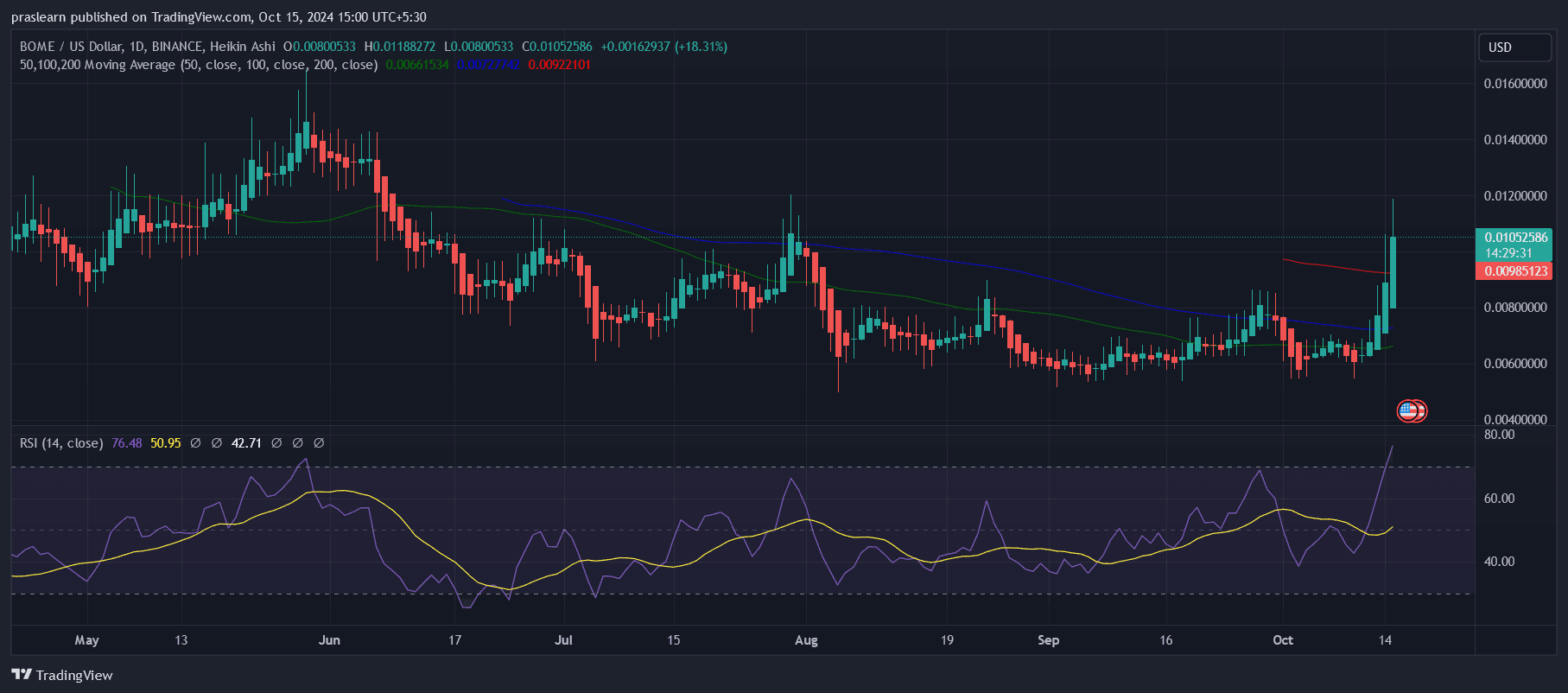Click the 17 date label on time axis

[x=454, y=640]
